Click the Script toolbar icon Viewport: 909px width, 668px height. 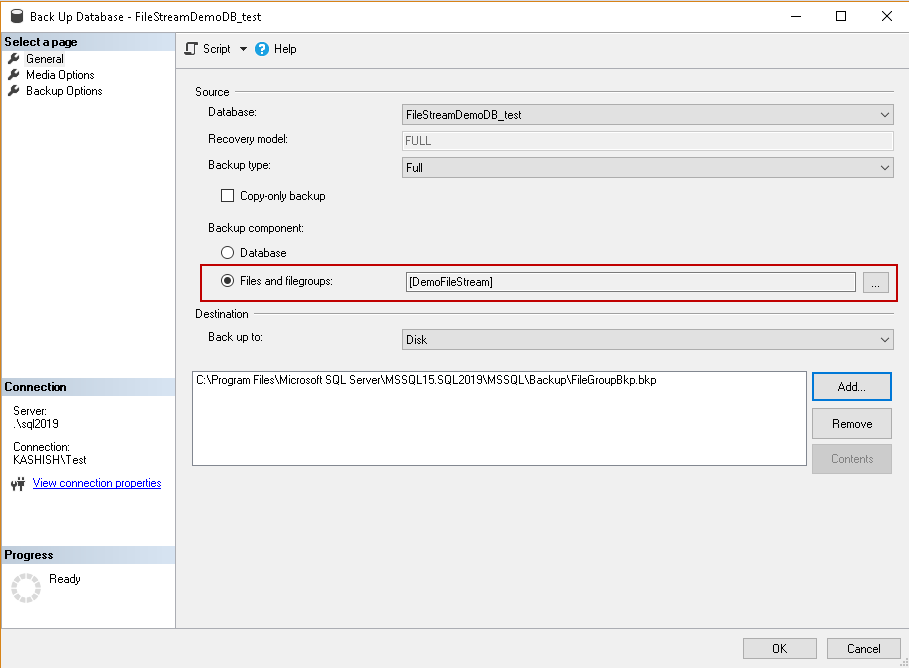192,49
